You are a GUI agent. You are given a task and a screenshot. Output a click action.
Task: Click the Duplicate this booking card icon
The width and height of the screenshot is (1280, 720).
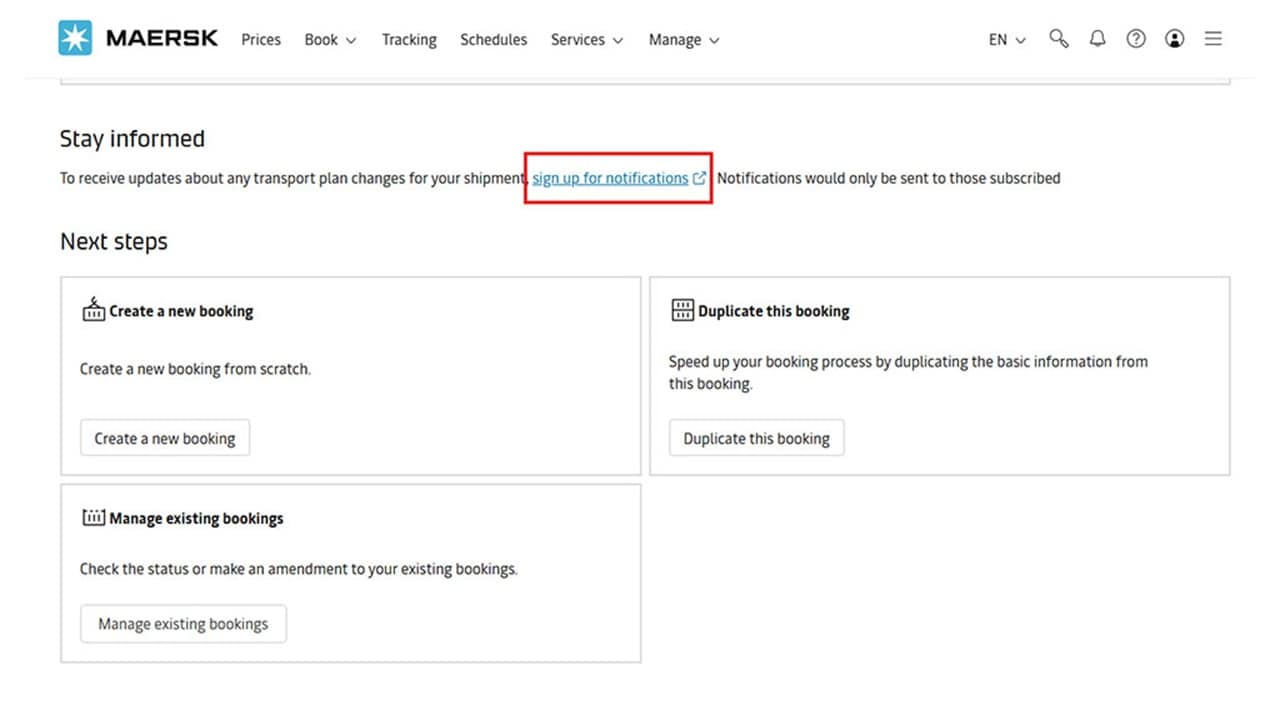(x=682, y=310)
